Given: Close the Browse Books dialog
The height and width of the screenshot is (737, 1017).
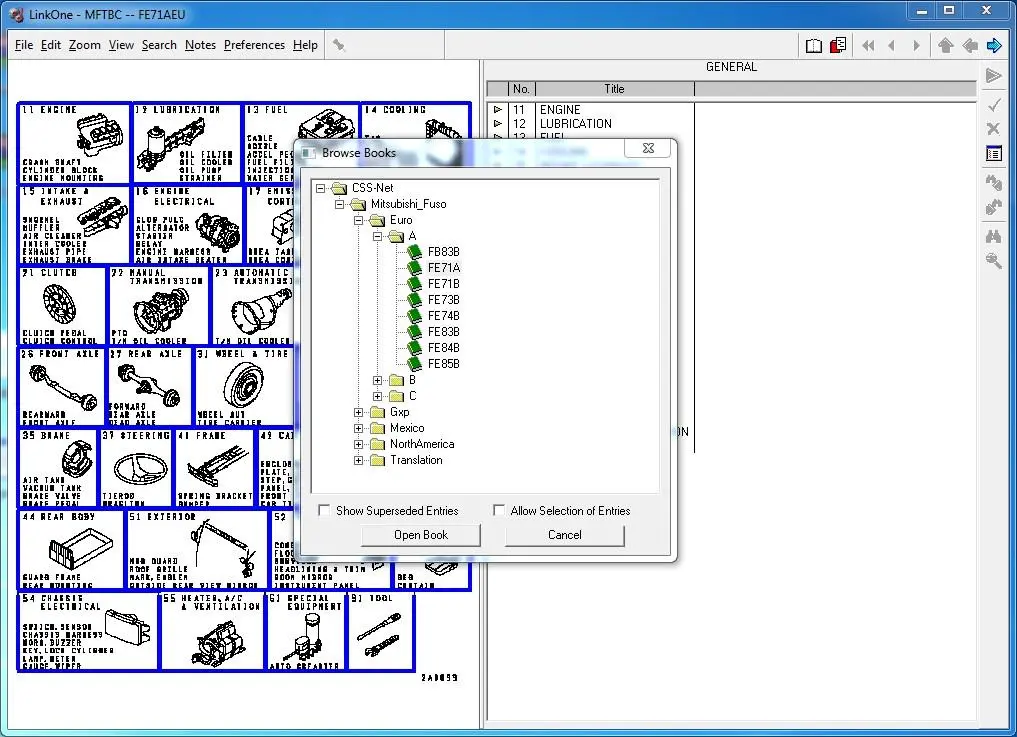Looking at the screenshot, I should pyautogui.click(x=648, y=148).
